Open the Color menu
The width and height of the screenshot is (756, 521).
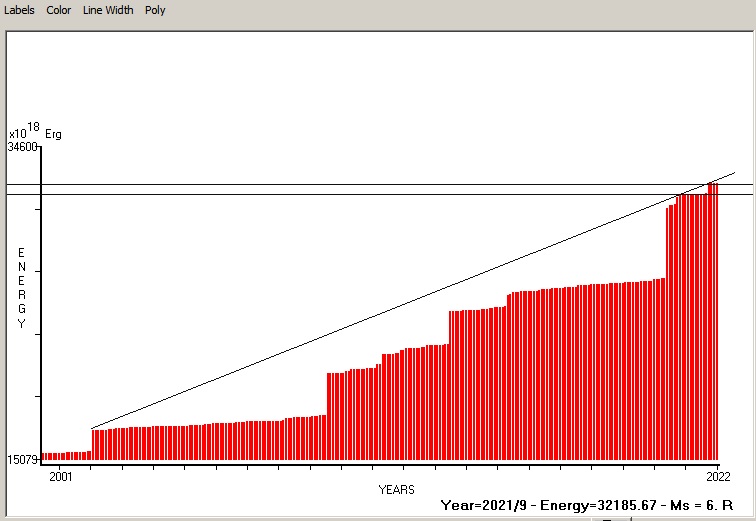58,10
